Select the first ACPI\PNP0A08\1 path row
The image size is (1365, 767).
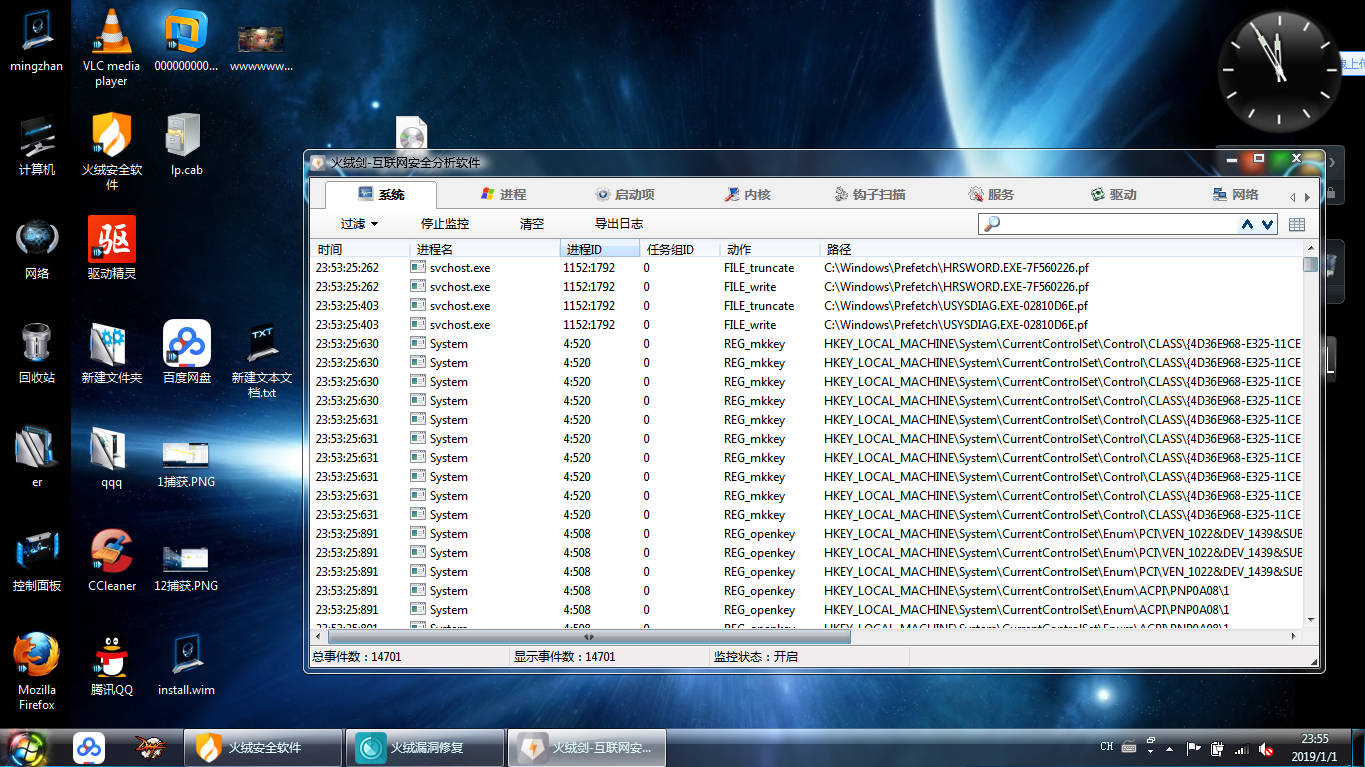coord(807,591)
